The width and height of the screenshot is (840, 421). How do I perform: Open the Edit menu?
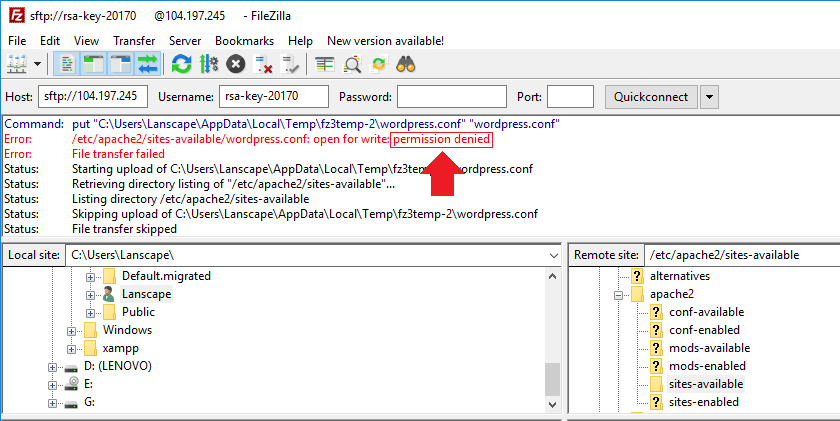tap(50, 41)
